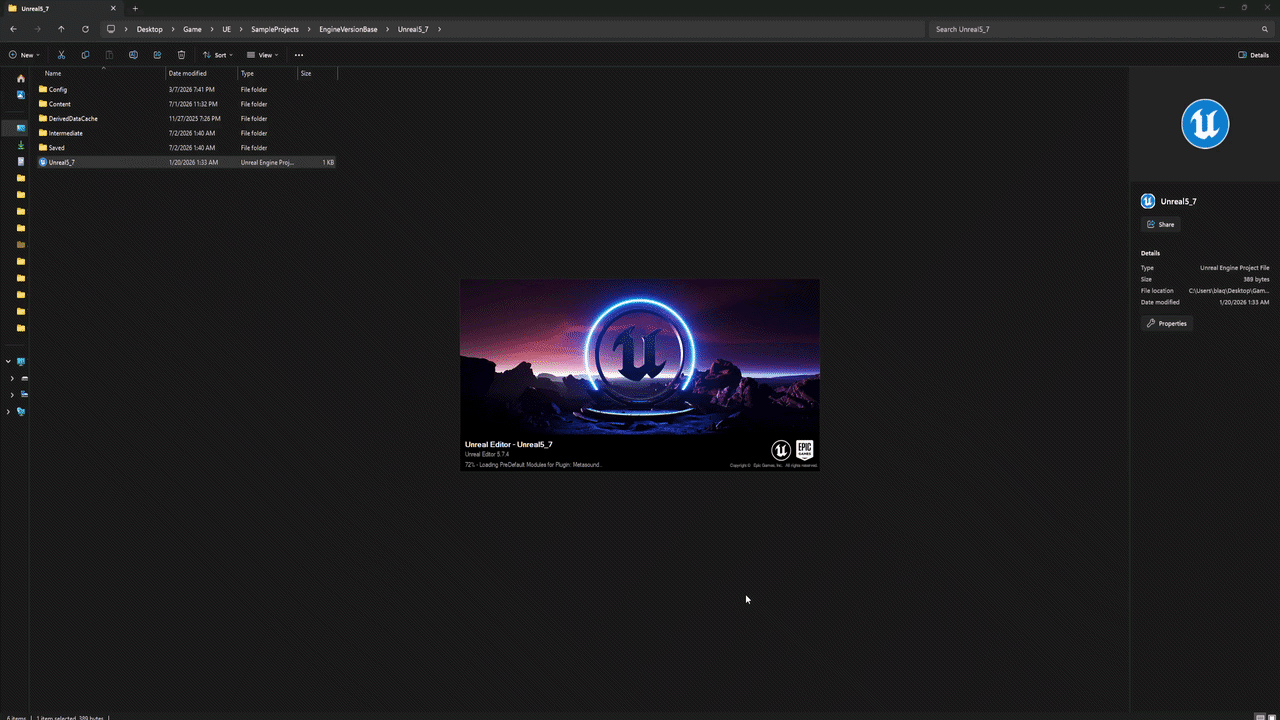This screenshot has height=720, width=1280.
Task: Select the Content folder row
Action: click(186, 104)
